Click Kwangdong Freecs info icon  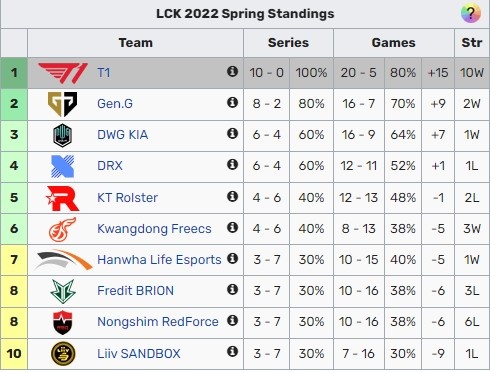[x=232, y=227]
